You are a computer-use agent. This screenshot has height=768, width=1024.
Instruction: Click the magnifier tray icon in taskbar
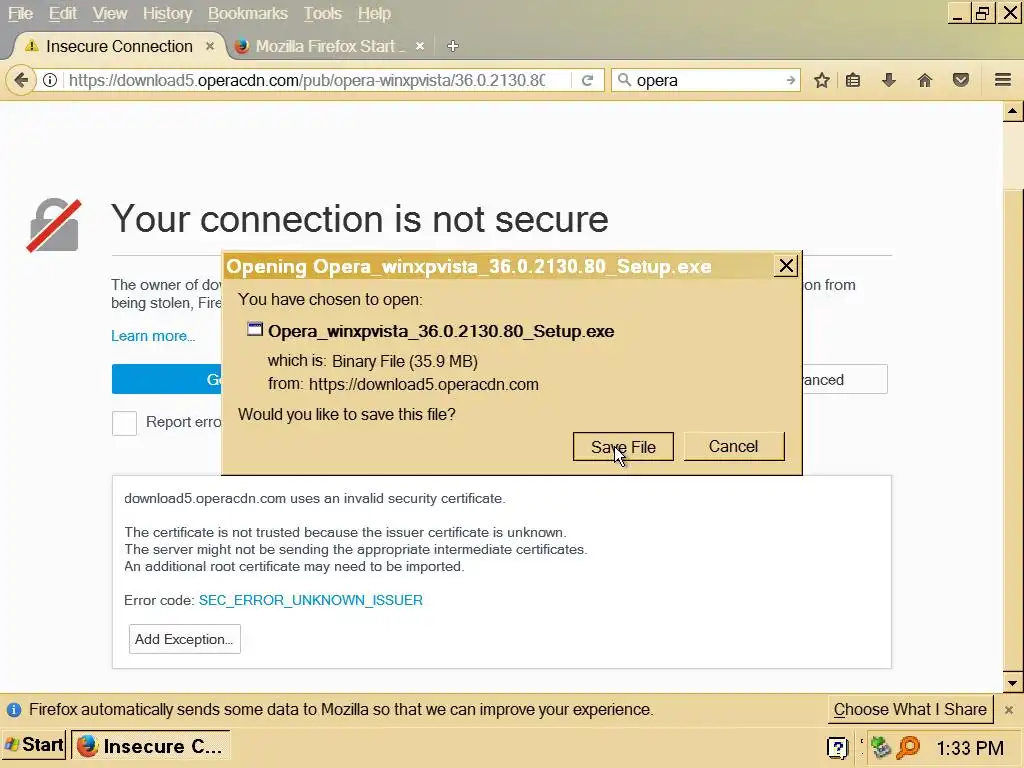(x=908, y=746)
